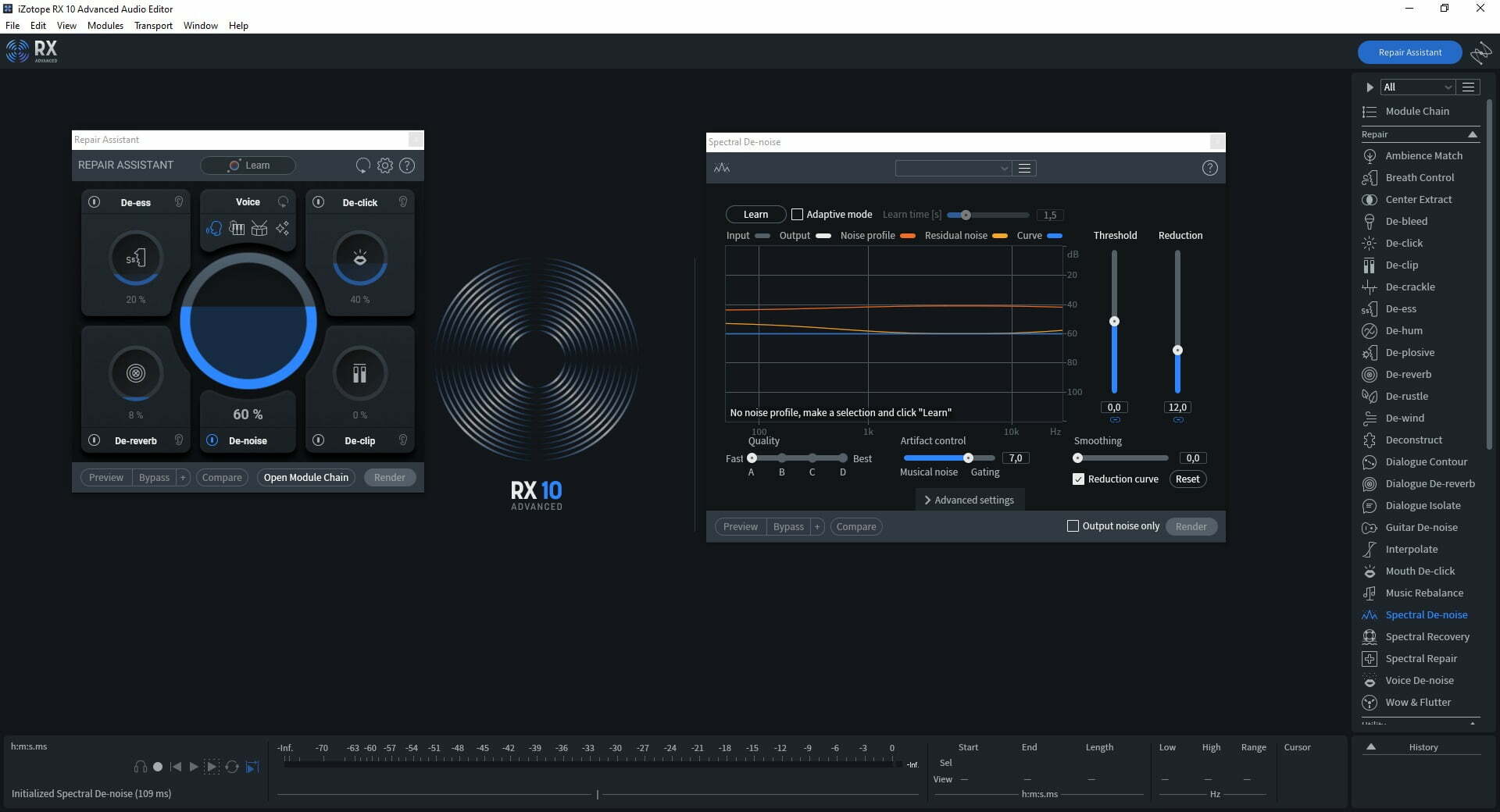Click the Dialogue Isolate module icon

1369,506
